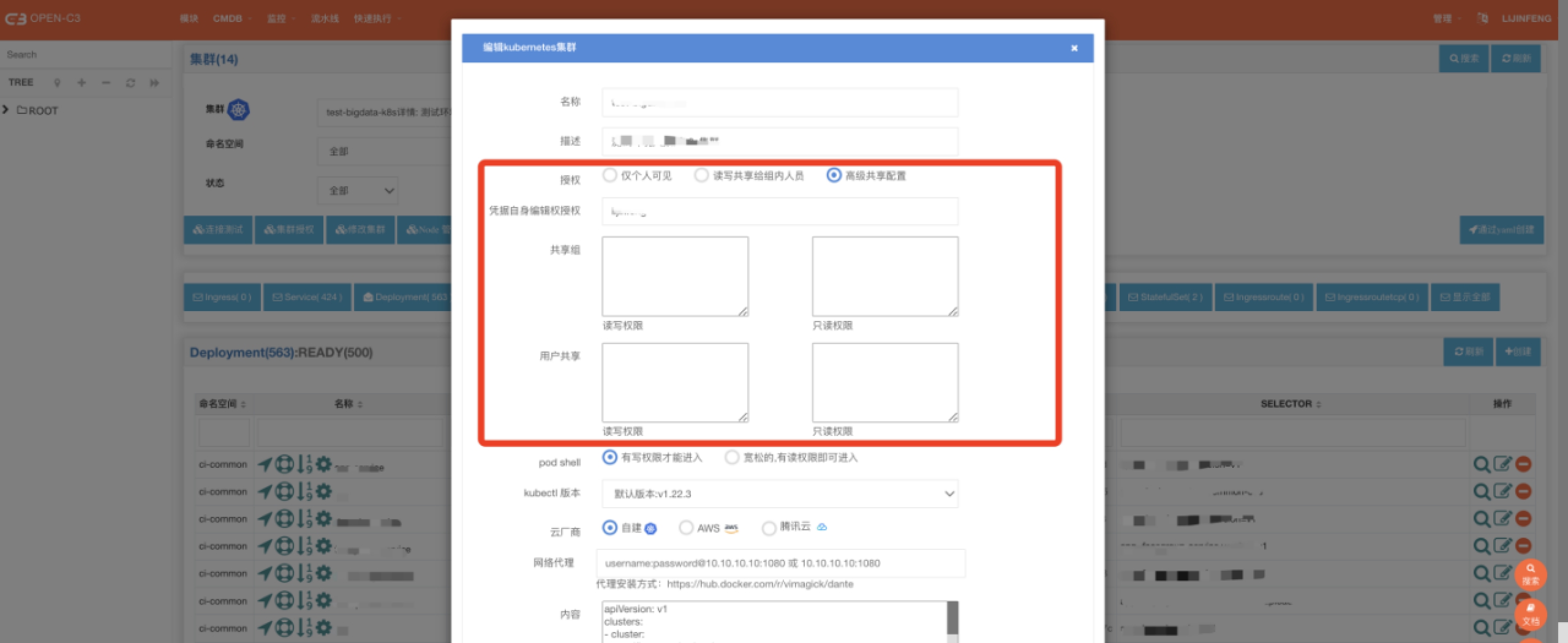Click the red delete icon in first deployment row
This screenshot has height=643, width=1568.
click(x=1523, y=464)
